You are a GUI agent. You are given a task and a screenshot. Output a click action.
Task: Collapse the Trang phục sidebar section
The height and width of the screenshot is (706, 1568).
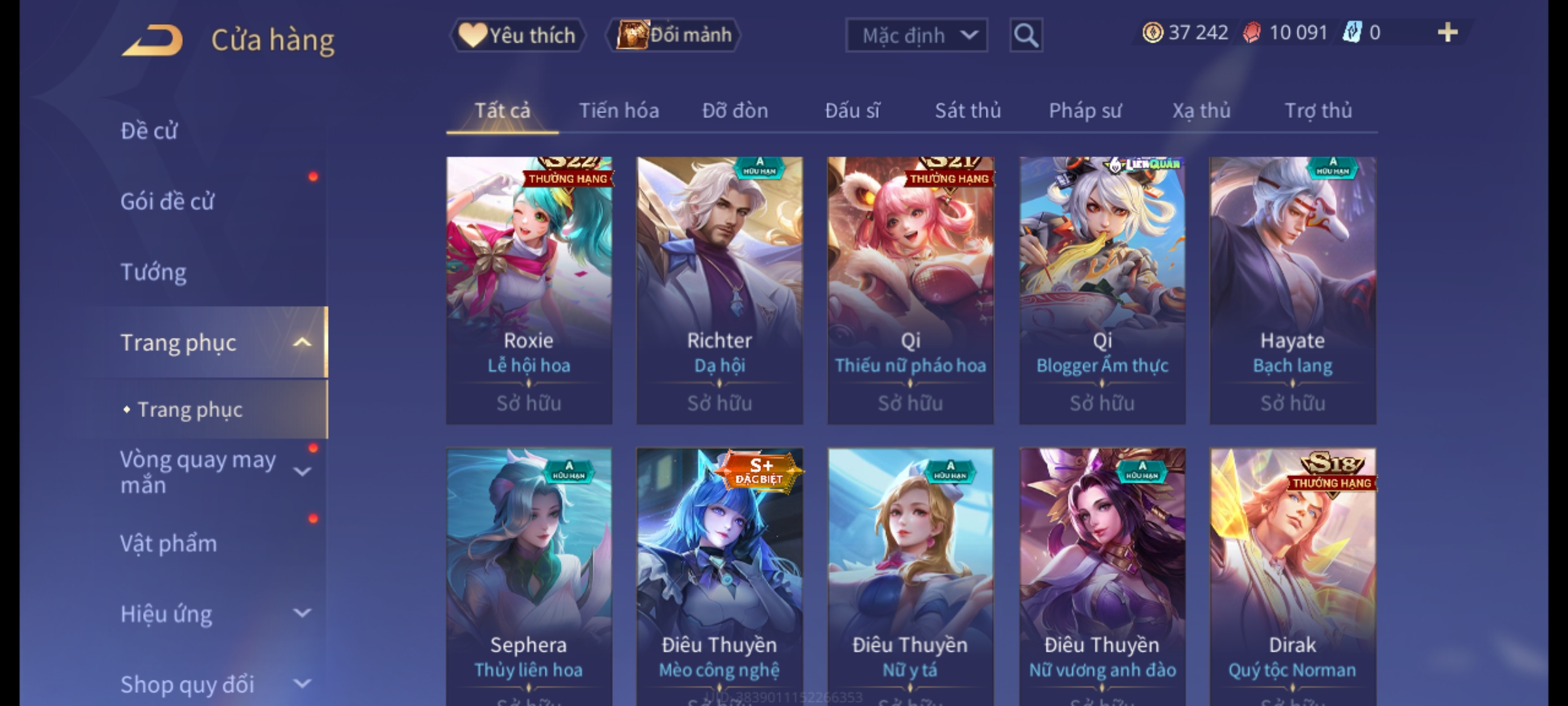tap(302, 343)
